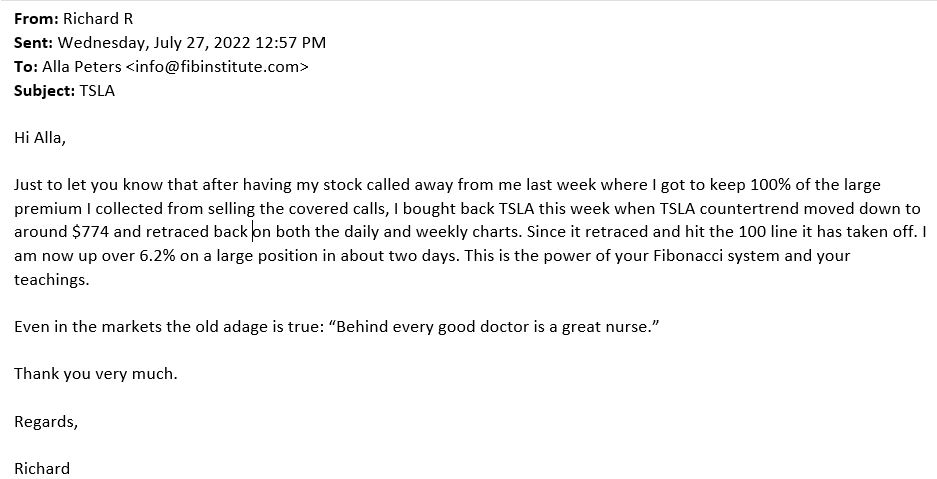The height and width of the screenshot is (479, 937).
Task: Select sender name Richard R
Action: tap(98, 19)
